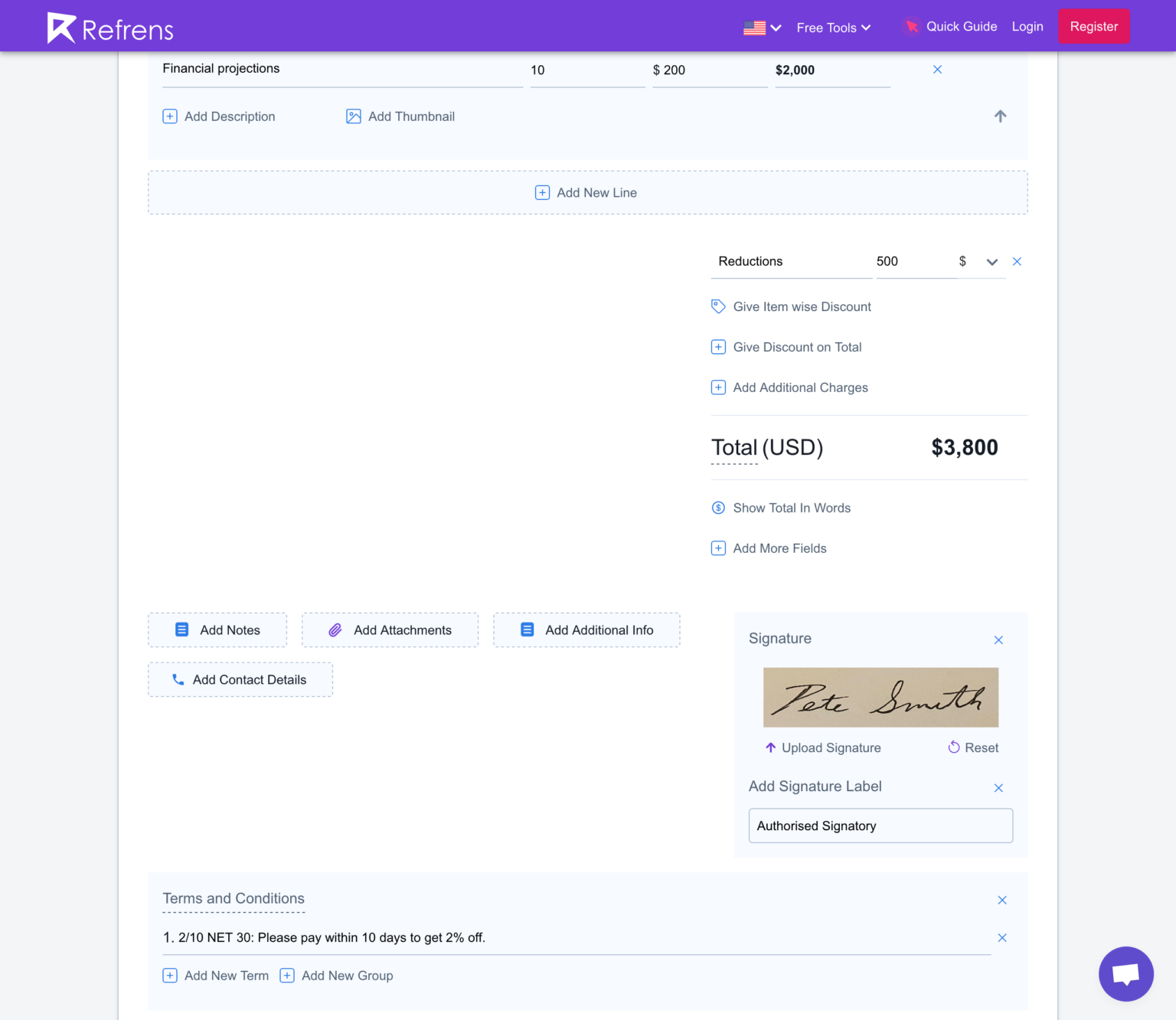
Task: Click the Upload Signature arrow icon
Action: (x=770, y=747)
